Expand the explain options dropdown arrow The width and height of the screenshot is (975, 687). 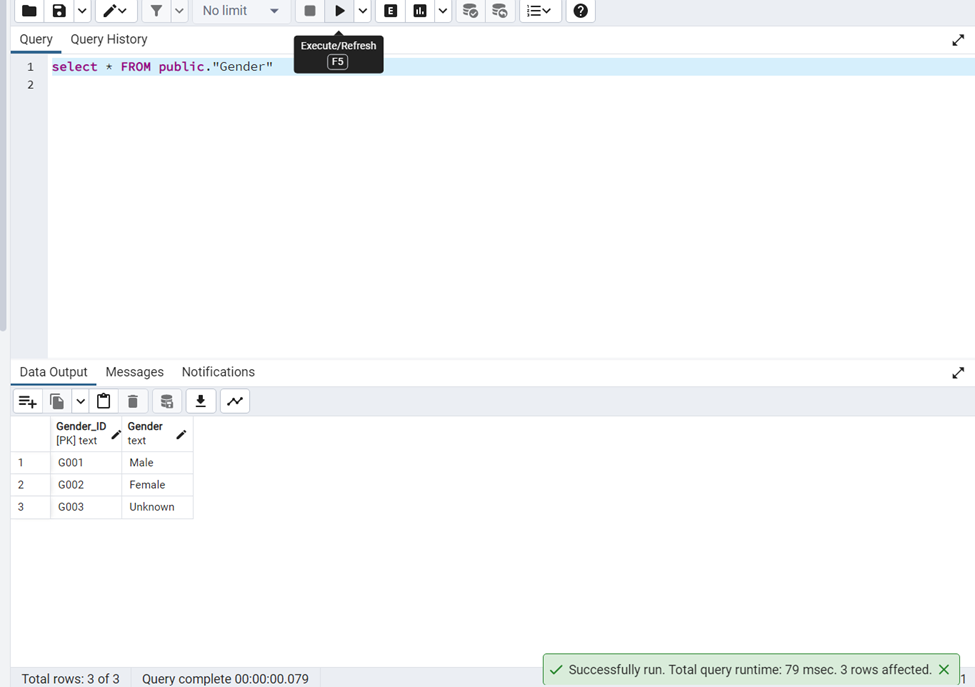pos(443,11)
